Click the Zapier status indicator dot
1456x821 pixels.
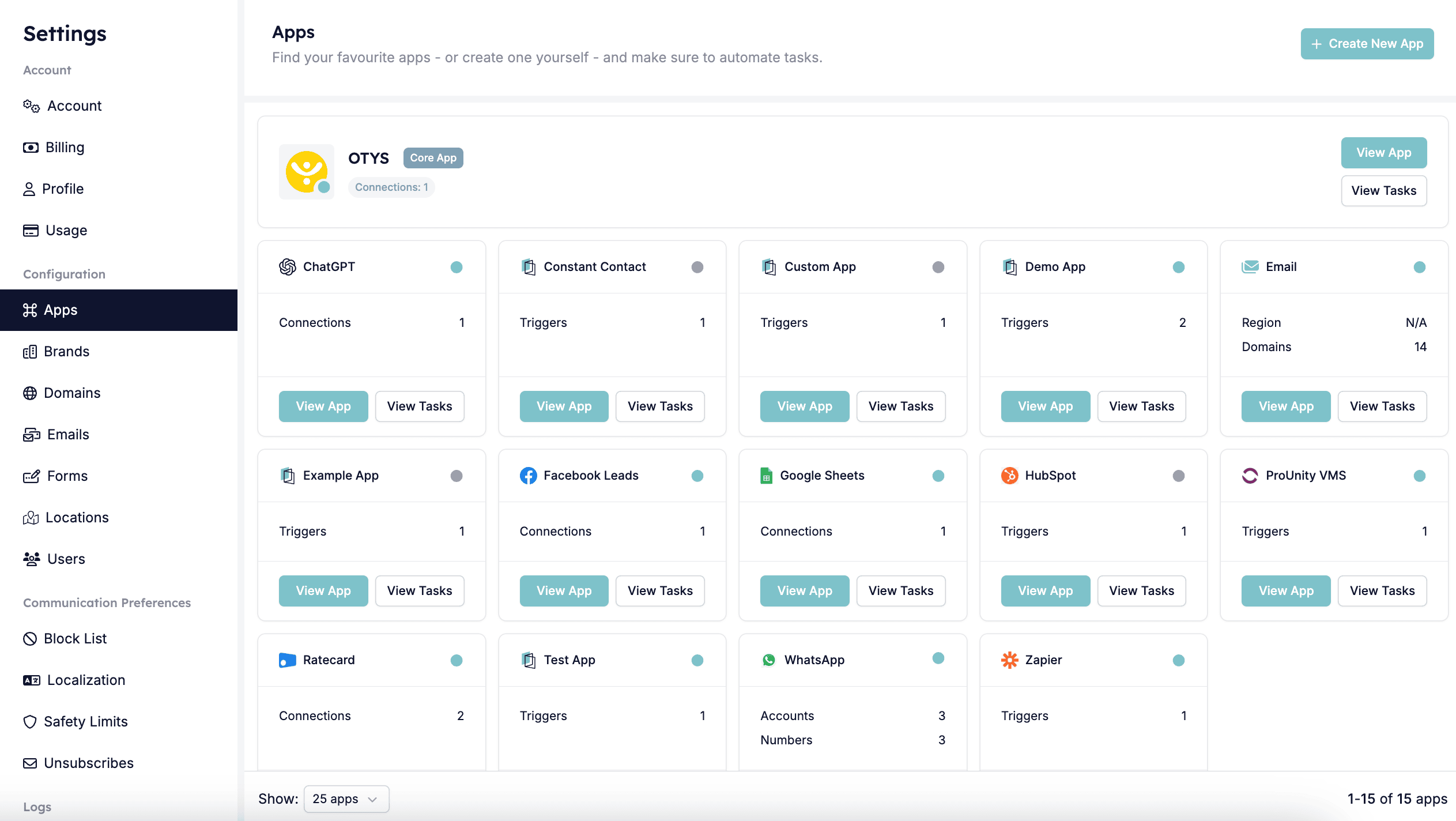coord(1179,660)
